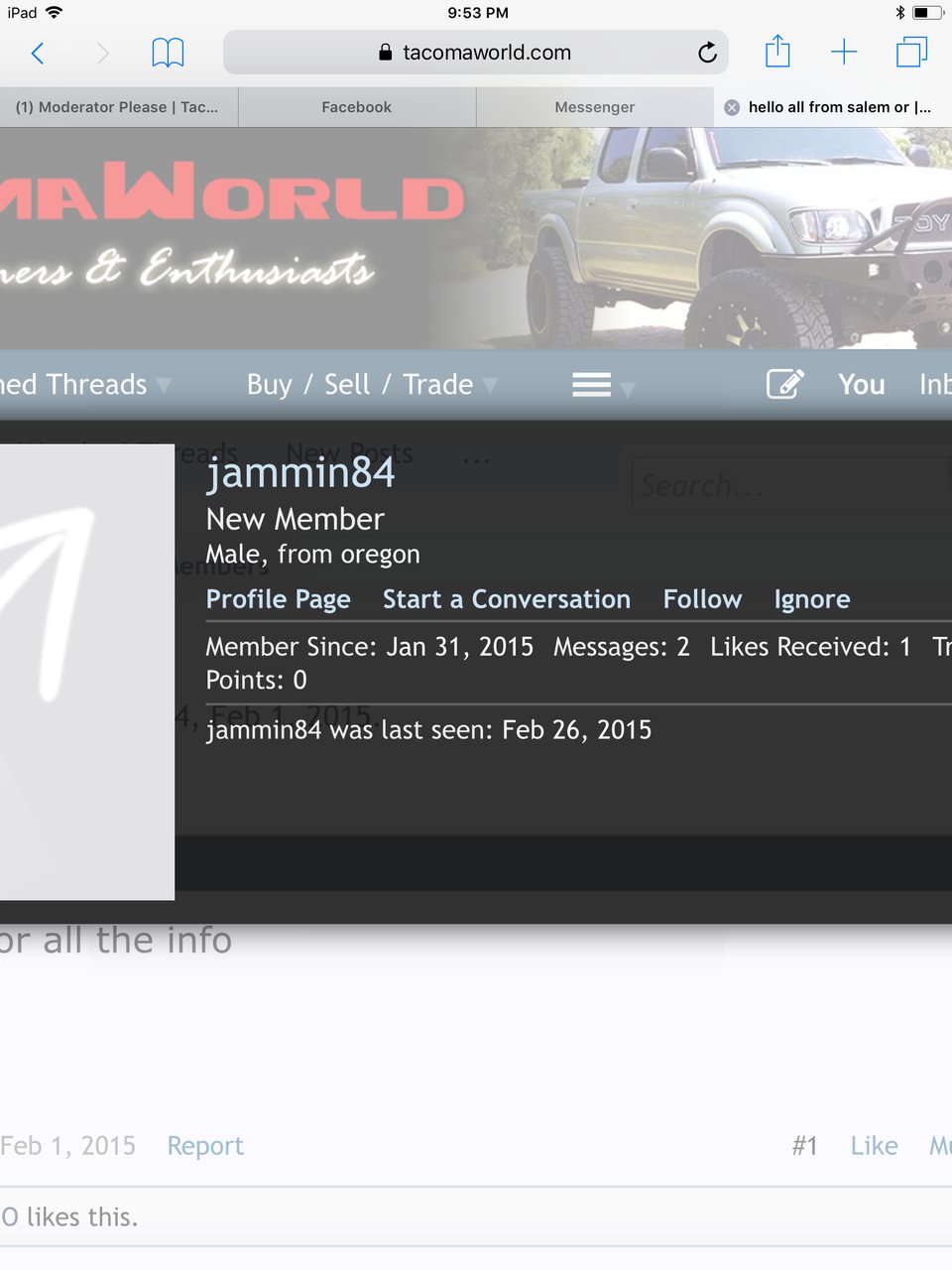Click the 'Member Since: Jan 31, 2015' text
952x1270 pixels.
click(369, 647)
